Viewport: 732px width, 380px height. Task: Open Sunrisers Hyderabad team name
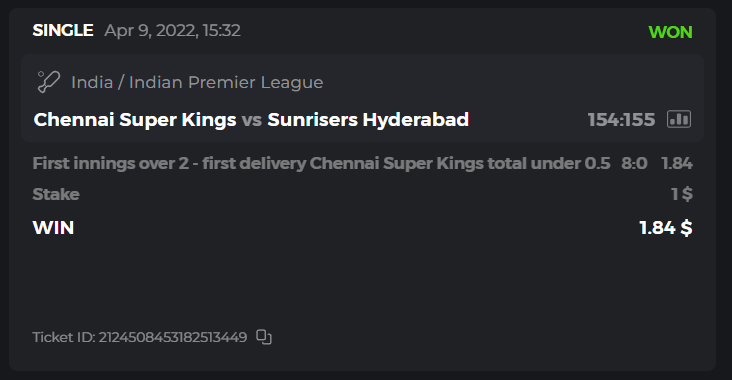tap(368, 120)
